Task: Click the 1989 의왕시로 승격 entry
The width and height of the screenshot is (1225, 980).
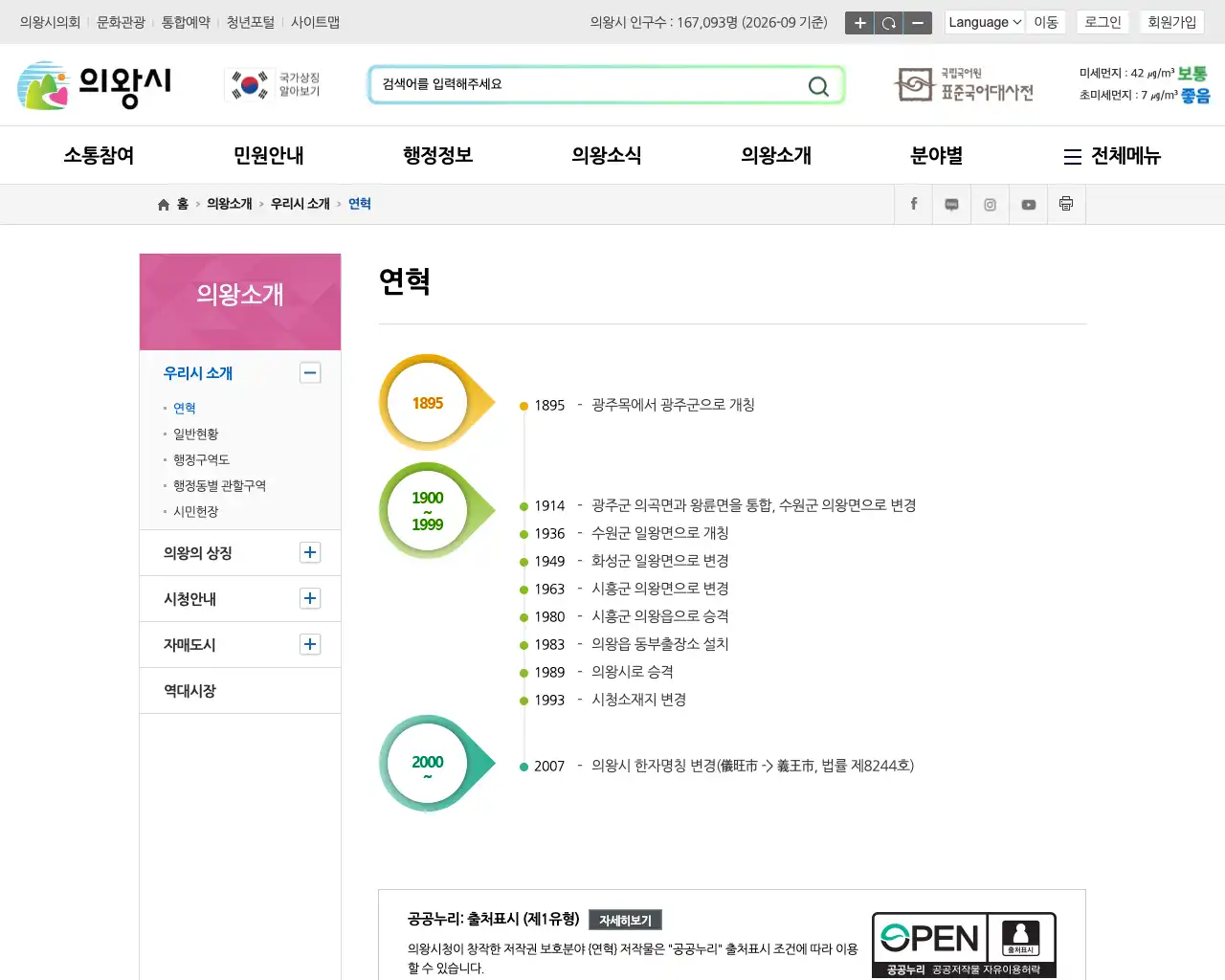Action: click(604, 672)
